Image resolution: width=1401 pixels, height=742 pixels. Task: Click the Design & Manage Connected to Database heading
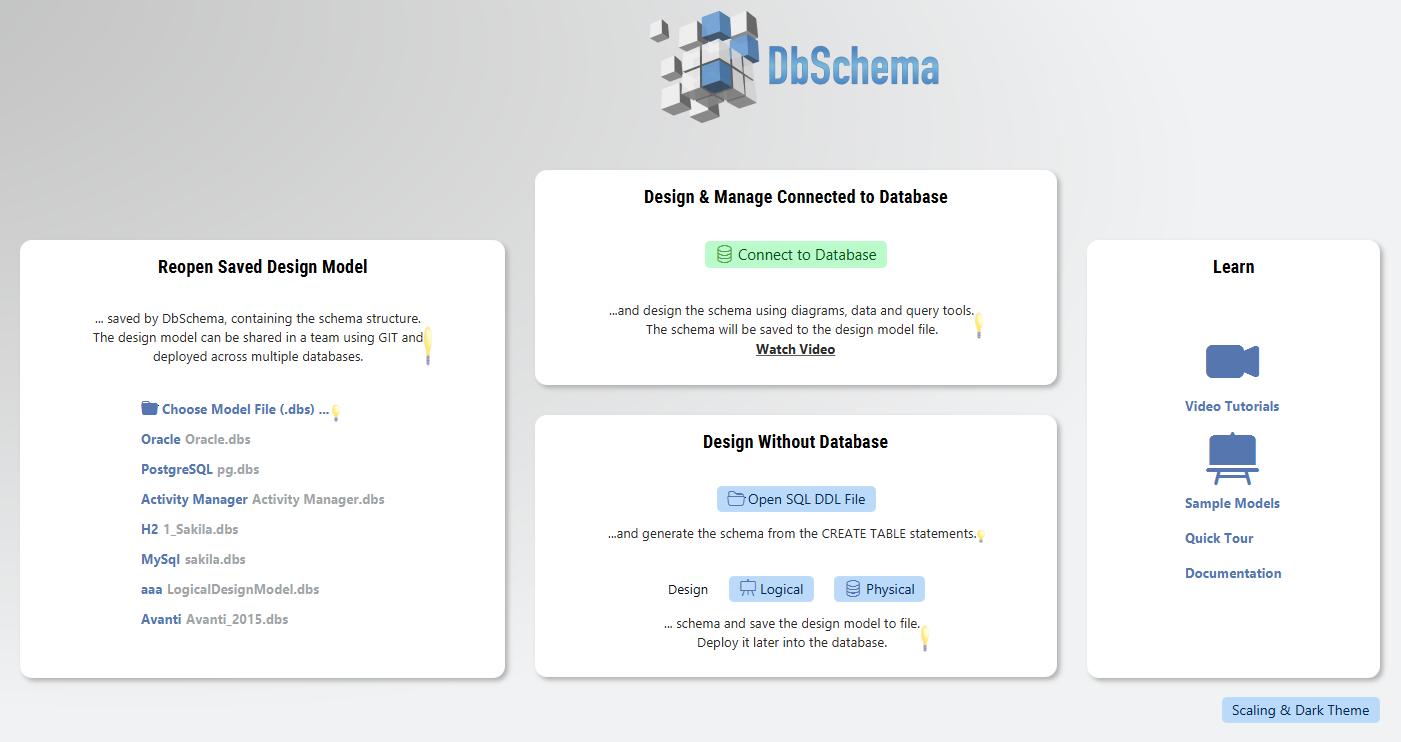796,197
